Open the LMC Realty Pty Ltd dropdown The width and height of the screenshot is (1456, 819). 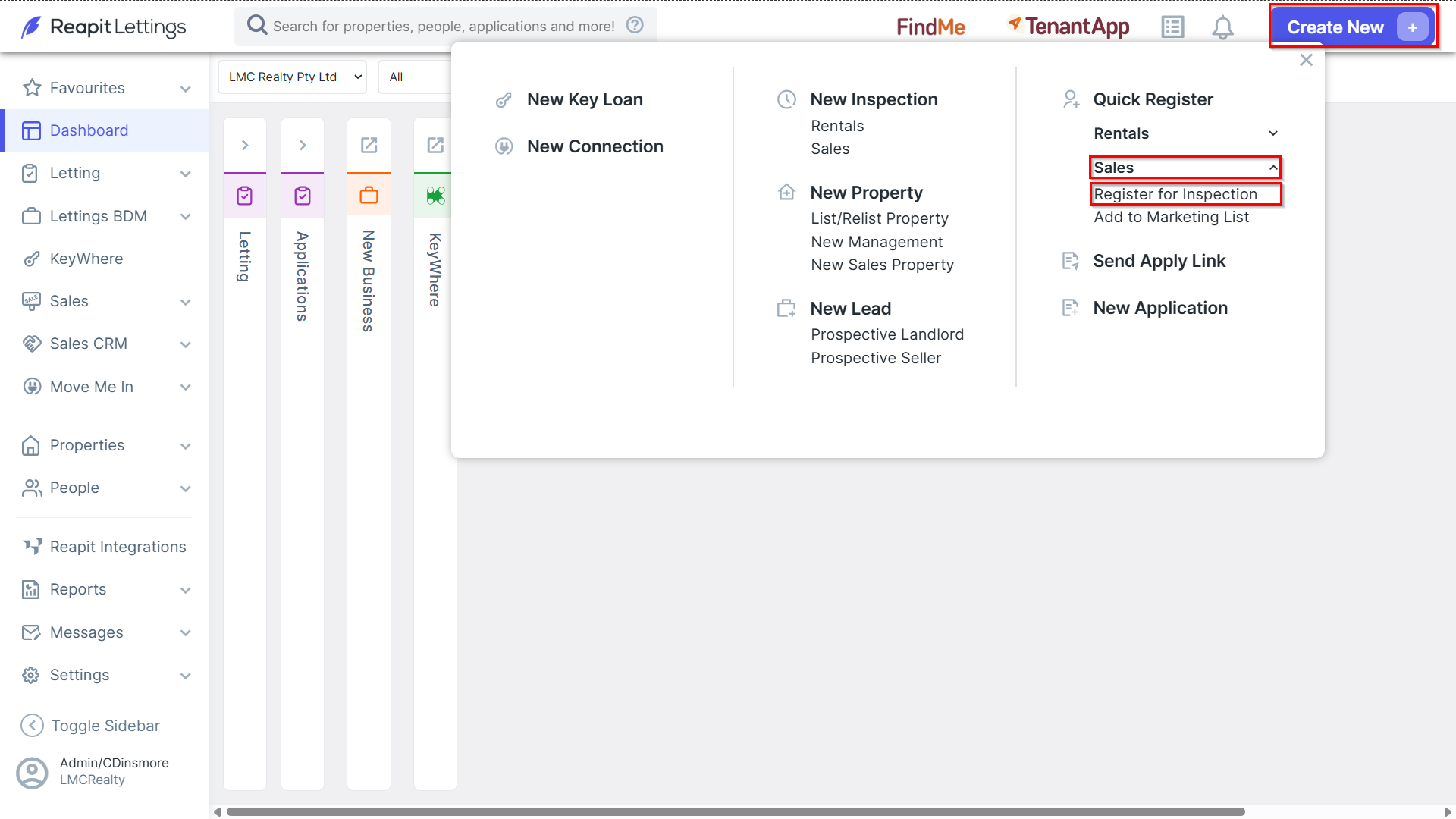[292, 77]
